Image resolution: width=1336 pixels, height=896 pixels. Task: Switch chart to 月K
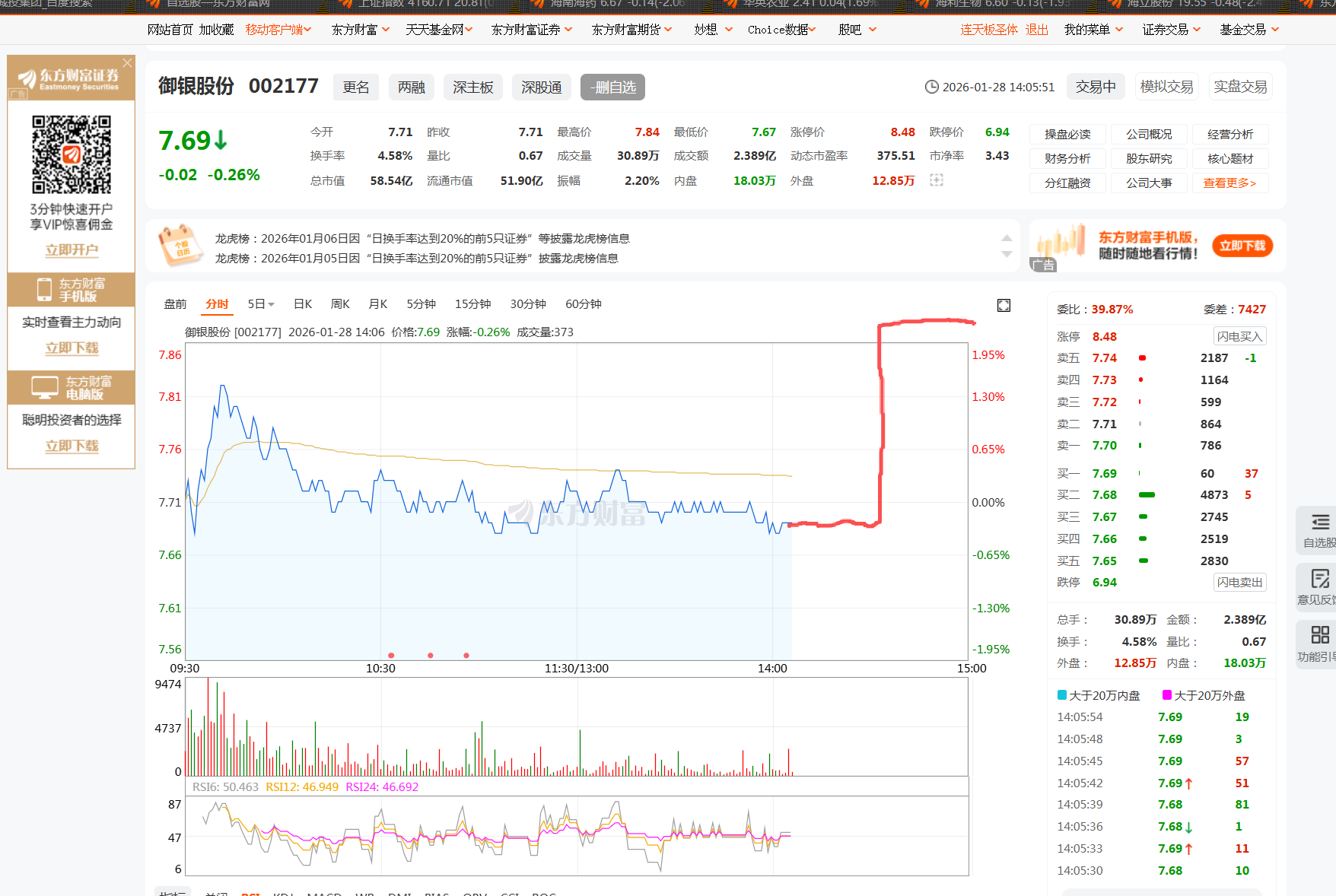tap(378, 304)
